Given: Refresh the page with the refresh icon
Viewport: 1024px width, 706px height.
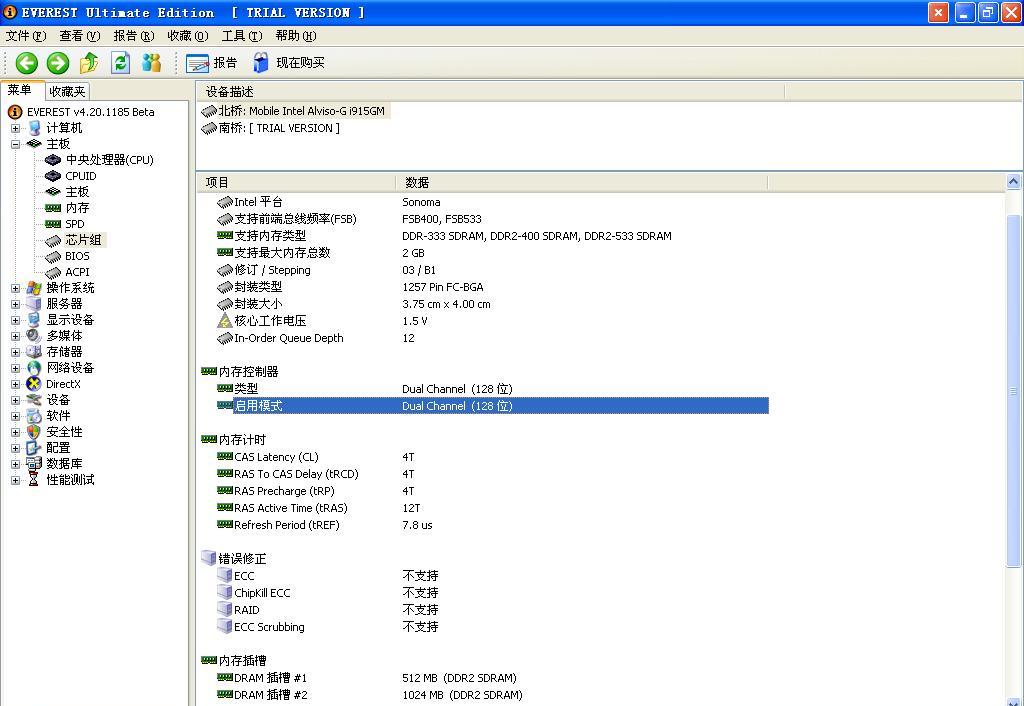Looking at the screenshot, I should point(120,63).
